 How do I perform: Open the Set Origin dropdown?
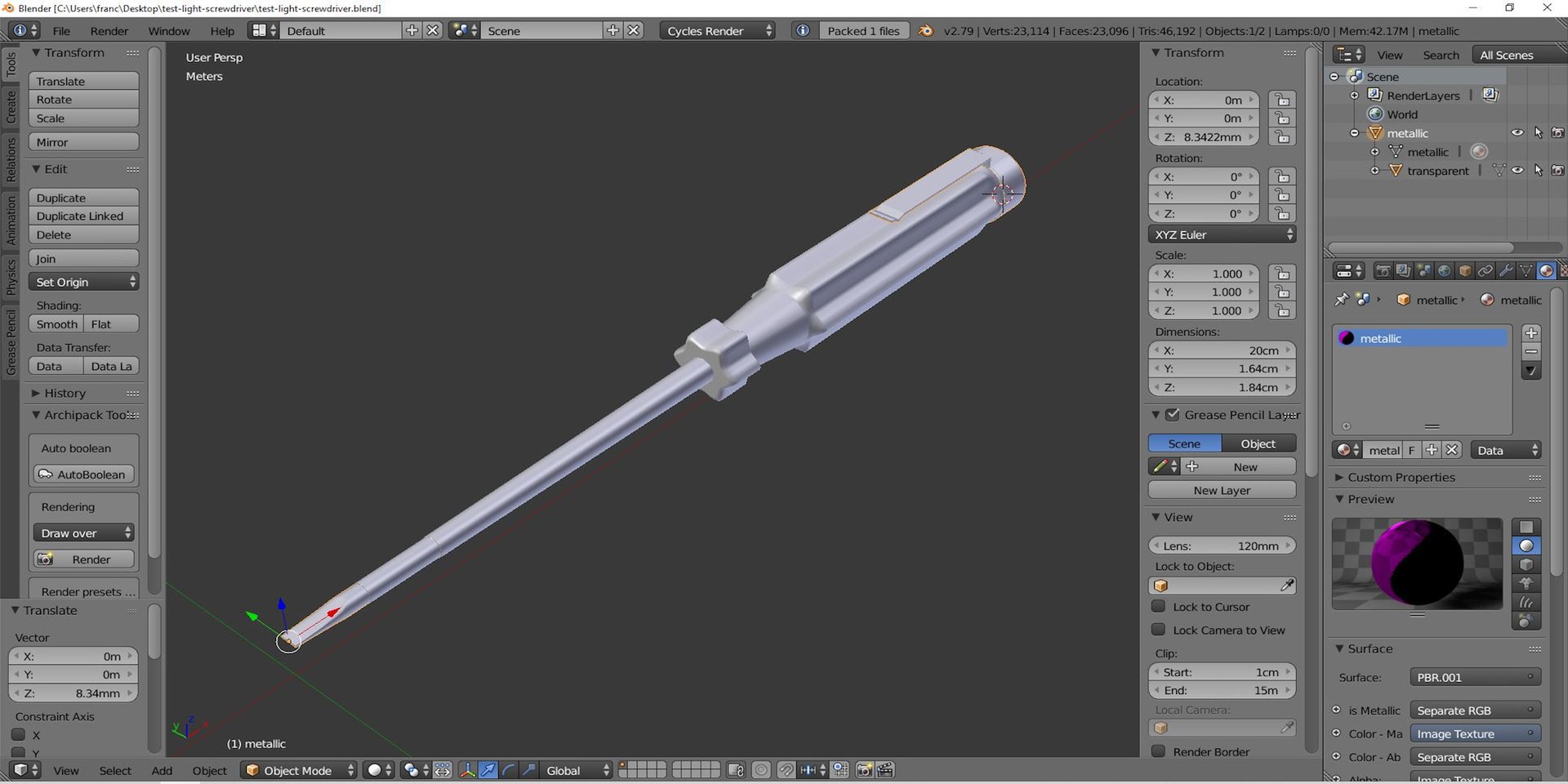[x=83, y=282]
